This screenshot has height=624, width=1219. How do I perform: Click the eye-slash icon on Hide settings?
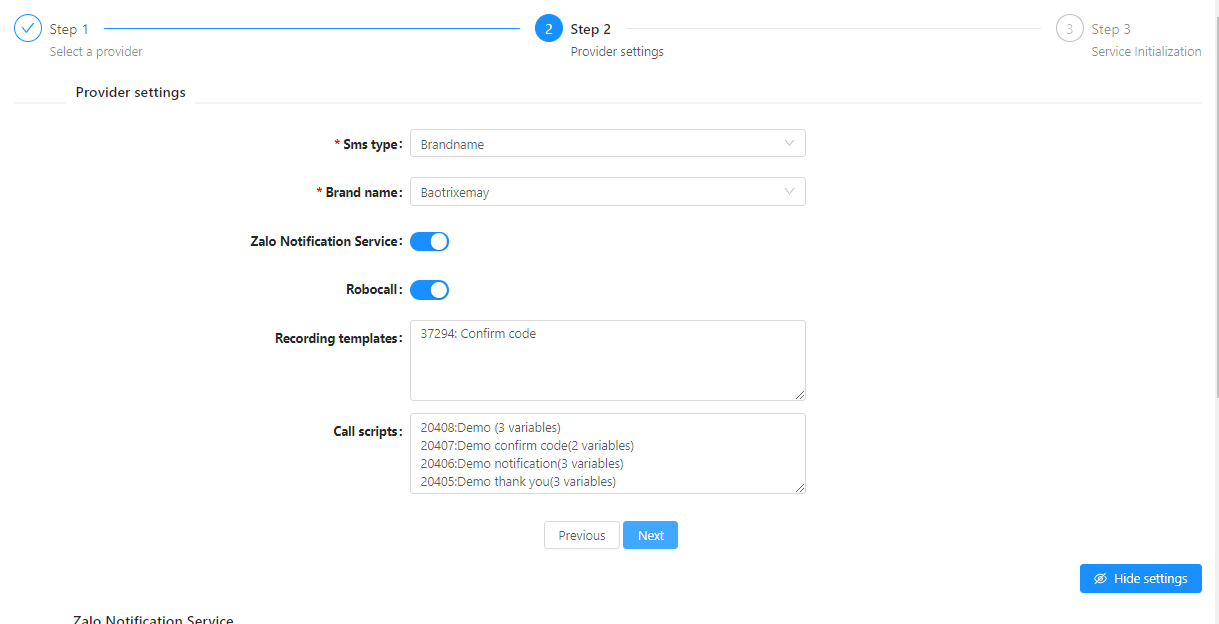pyautogui.click(x=1101, y=579)
